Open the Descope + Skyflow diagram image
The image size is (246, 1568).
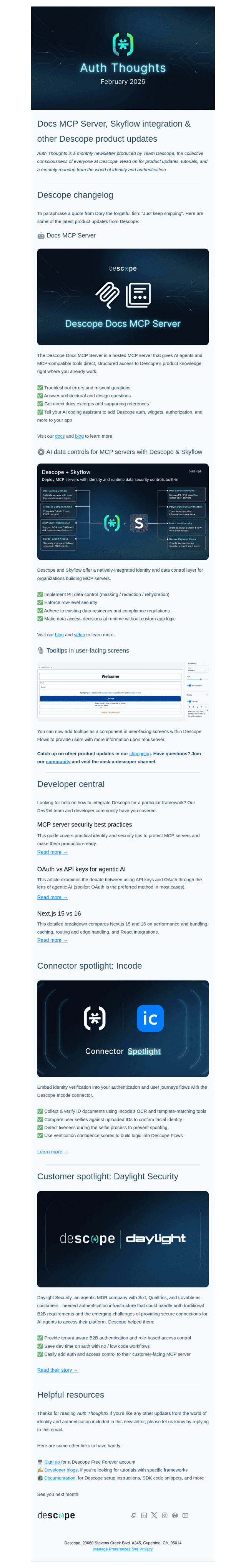tap(123, 512)
